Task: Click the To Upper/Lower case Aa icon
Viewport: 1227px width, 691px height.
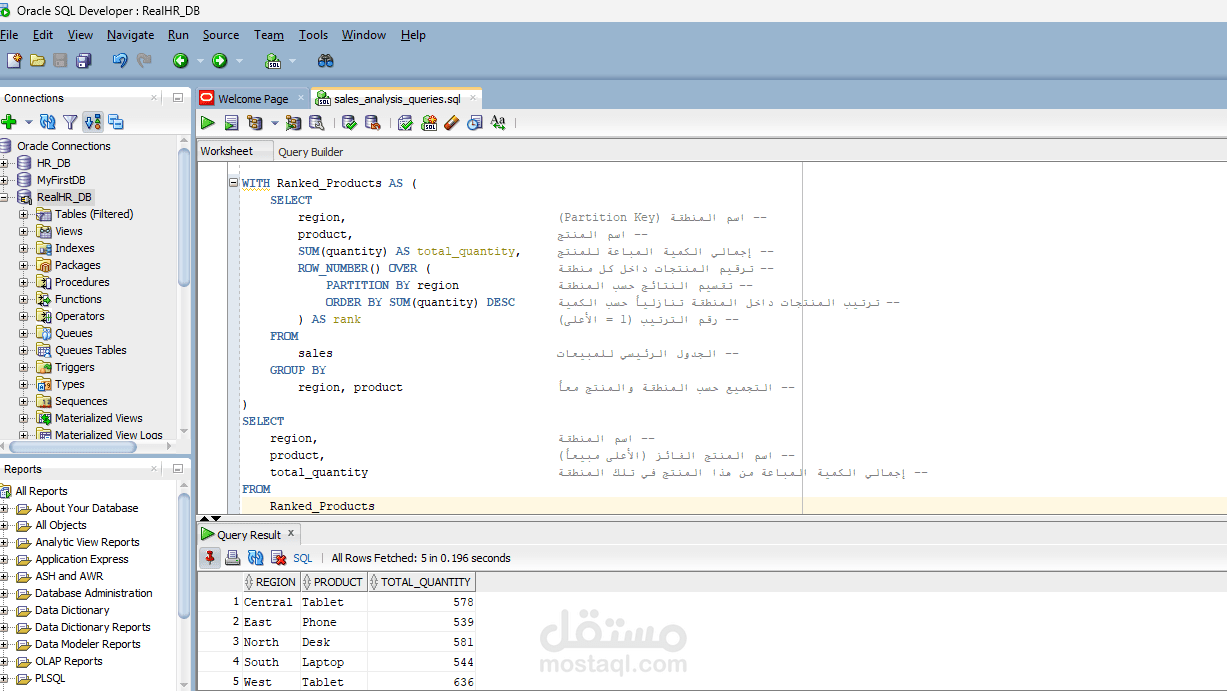Action: pos(497,123)
